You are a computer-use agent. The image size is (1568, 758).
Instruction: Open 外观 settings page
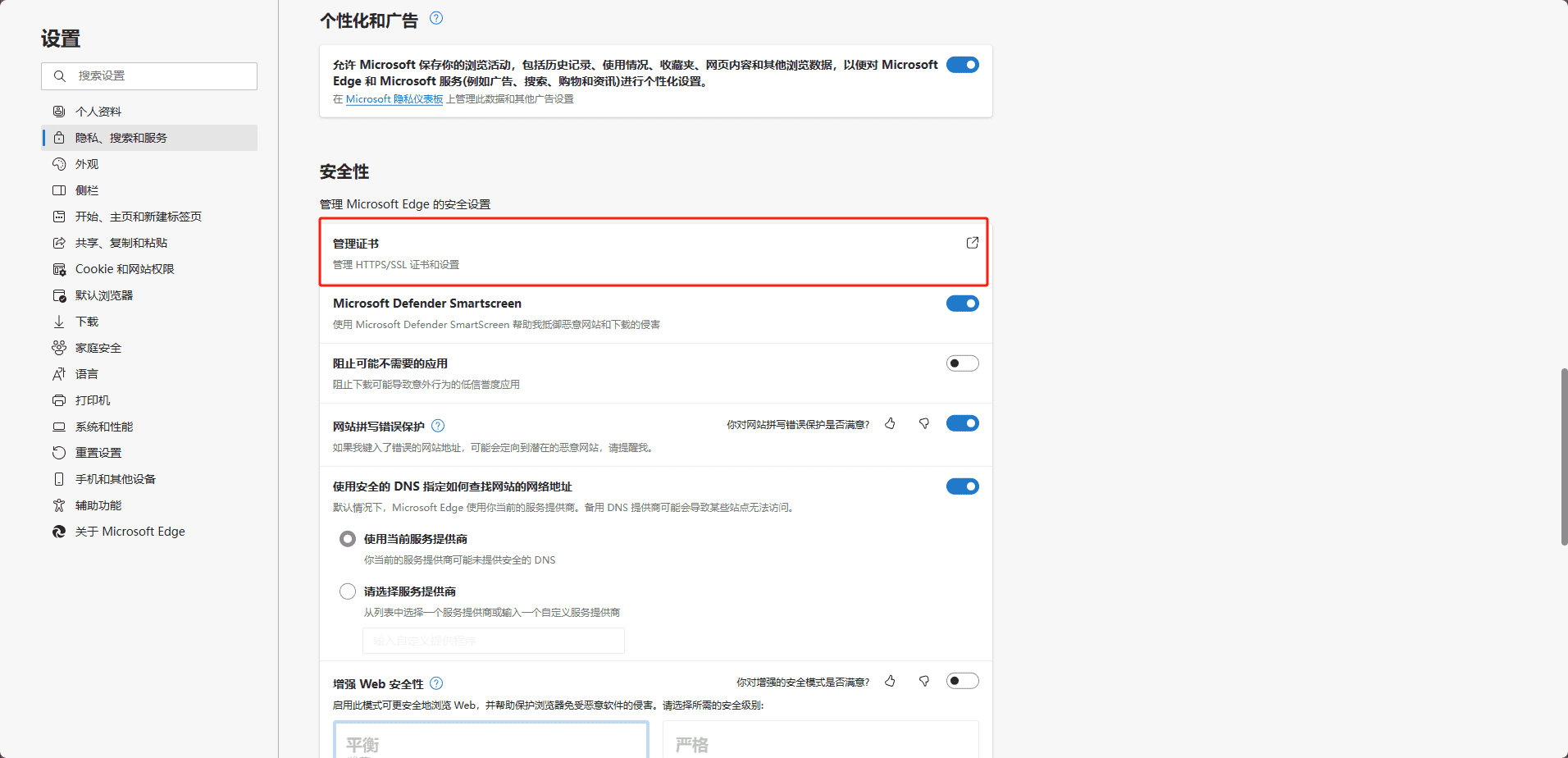[149, 164]
